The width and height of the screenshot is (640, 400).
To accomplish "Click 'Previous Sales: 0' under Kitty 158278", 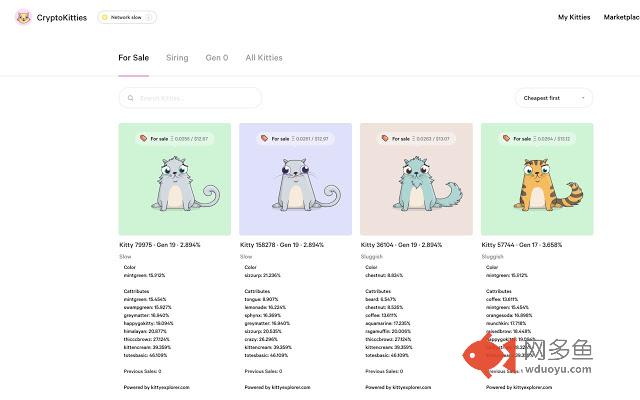I will 263,371.
